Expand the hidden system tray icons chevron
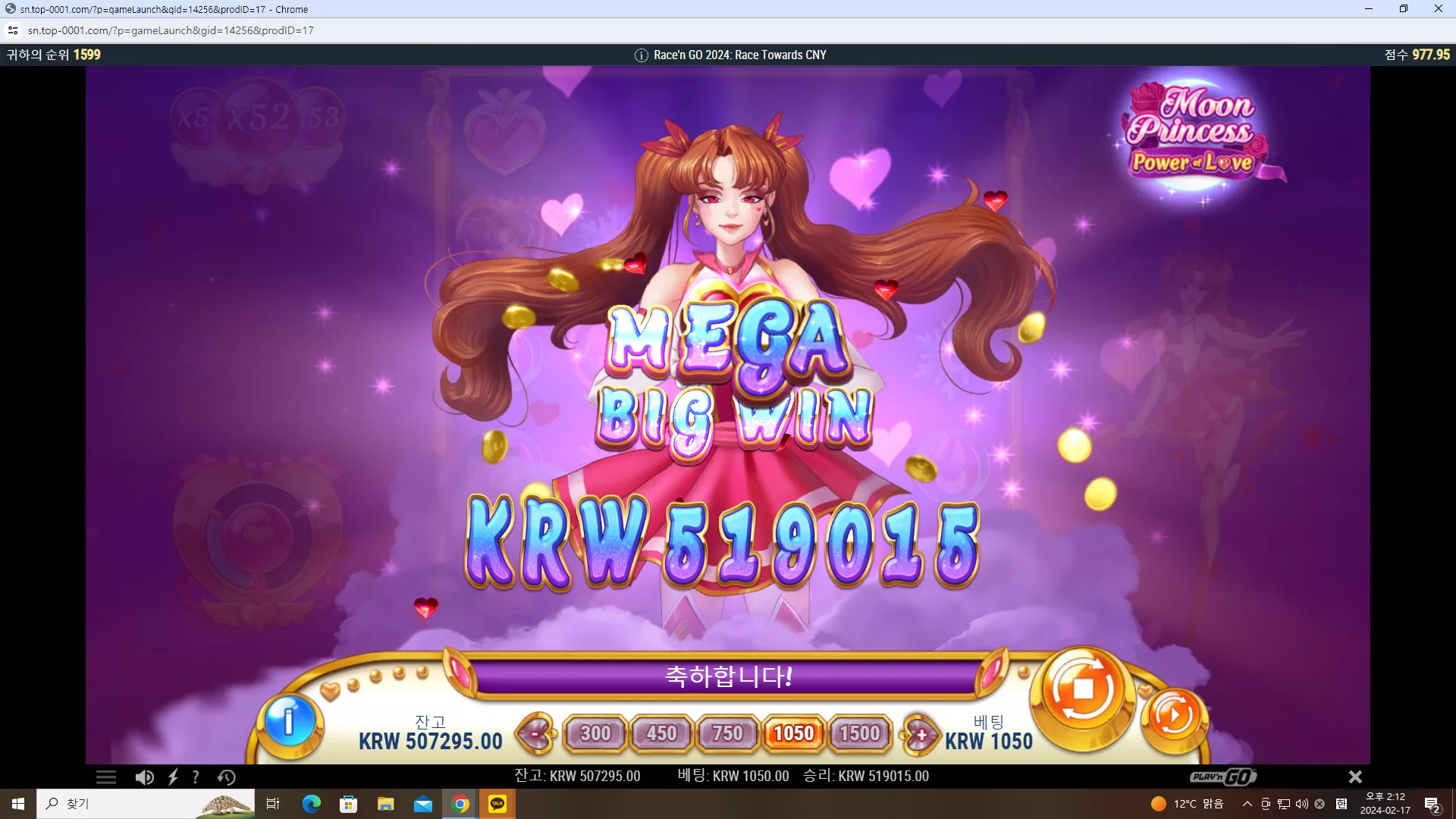 point(1247,804)
